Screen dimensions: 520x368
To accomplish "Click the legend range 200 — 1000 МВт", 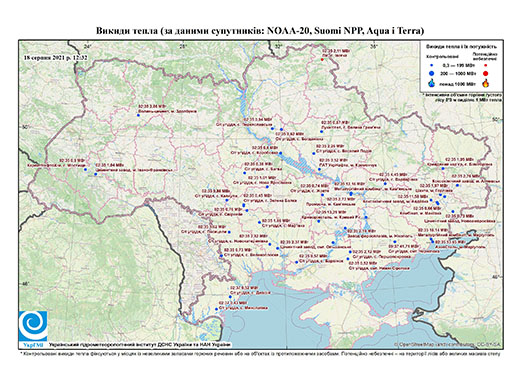I will pyautogui.click(x=459, y=73).
